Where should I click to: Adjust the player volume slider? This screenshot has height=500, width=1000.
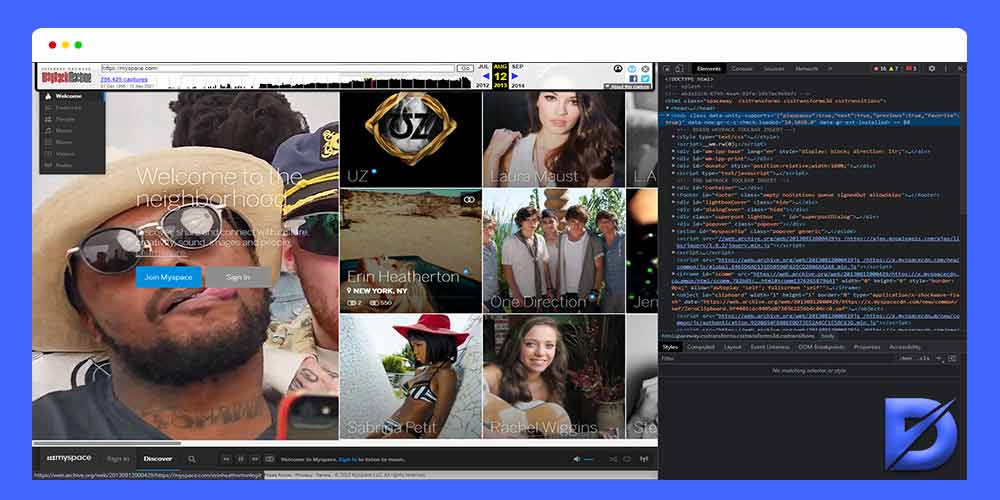[589, 459]
